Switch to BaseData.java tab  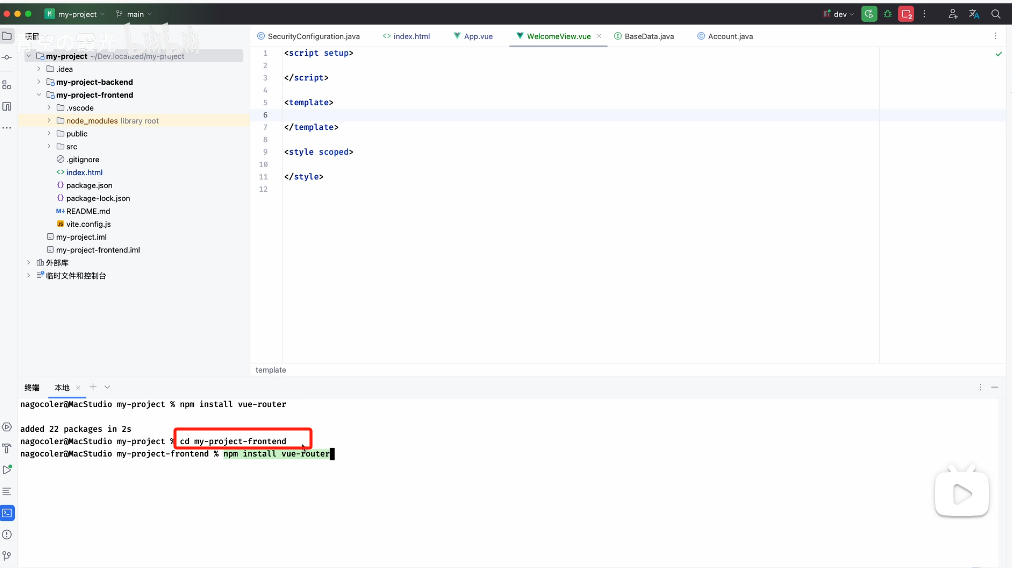643,36
